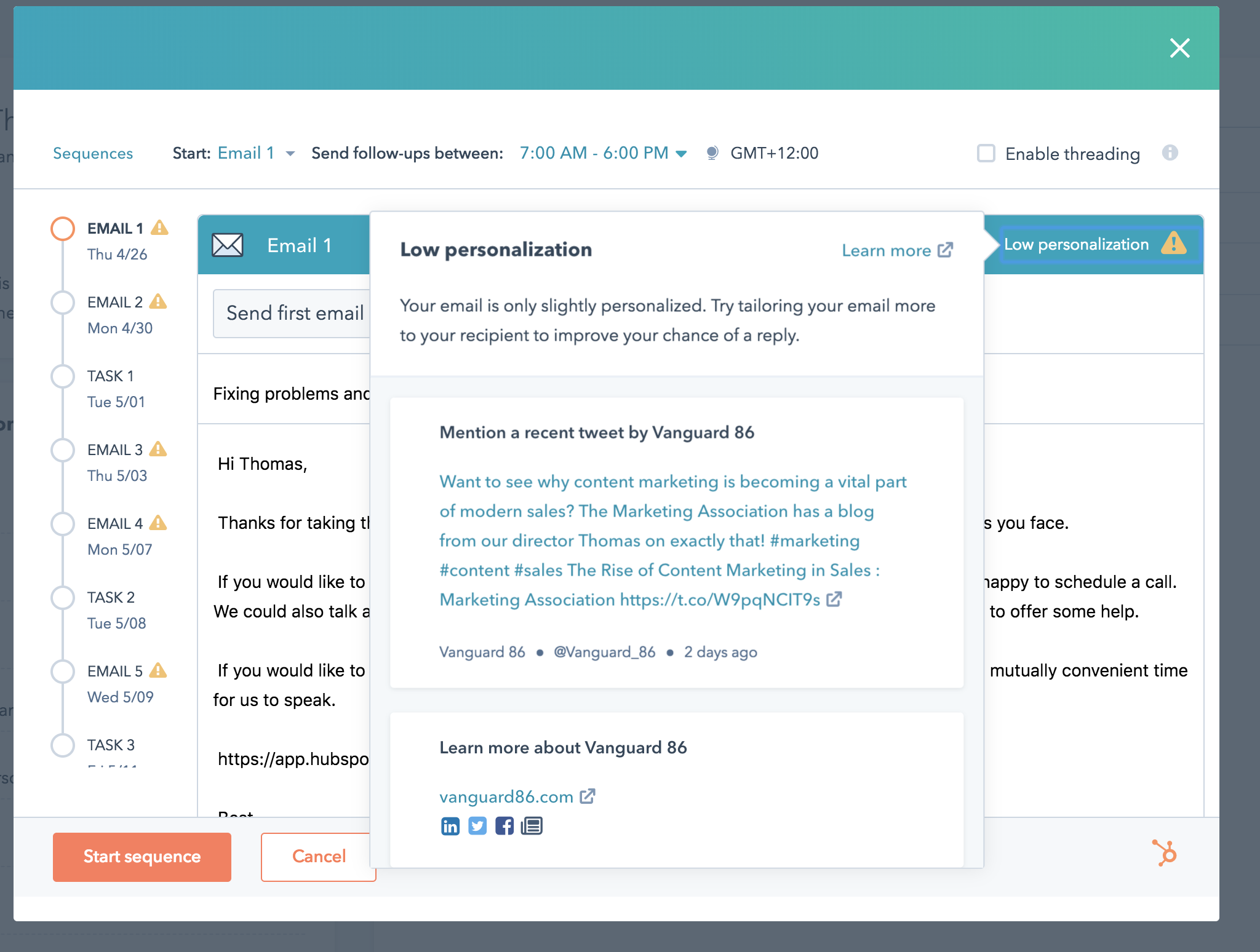The width and height of the screenshot is (1260, 952).
Task: Expand the Start Email 1 dropdown
Action: click(x=256, y=152)
